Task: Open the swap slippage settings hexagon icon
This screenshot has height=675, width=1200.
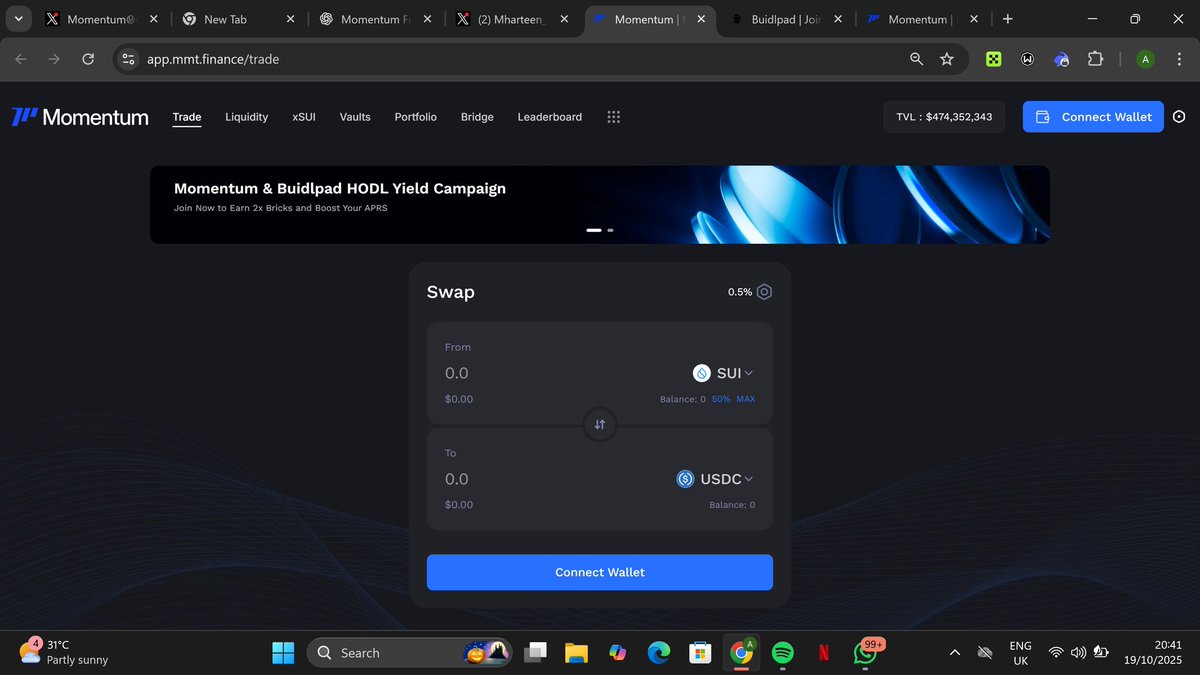Action: [x=764, y=292]
